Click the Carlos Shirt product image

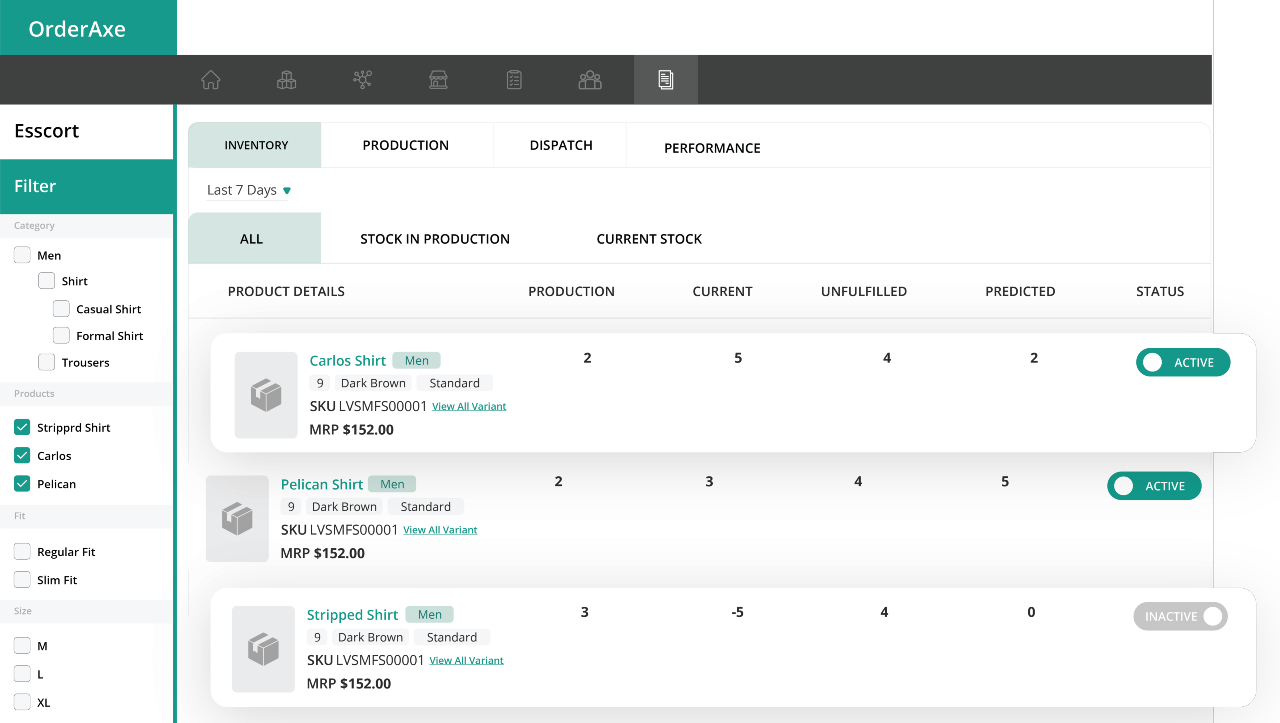[266, 395]
